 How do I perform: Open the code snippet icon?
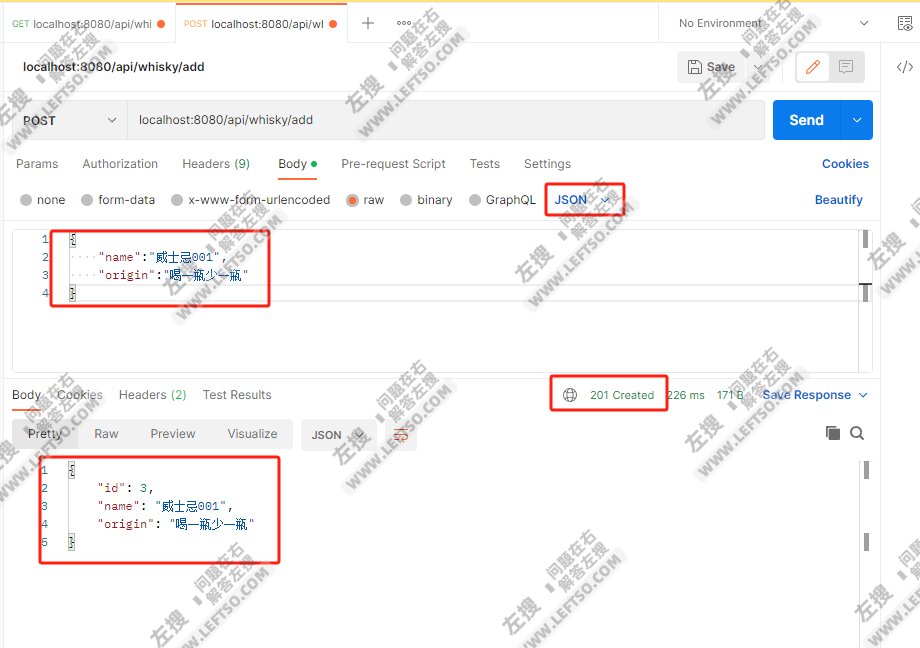[904, 67]
